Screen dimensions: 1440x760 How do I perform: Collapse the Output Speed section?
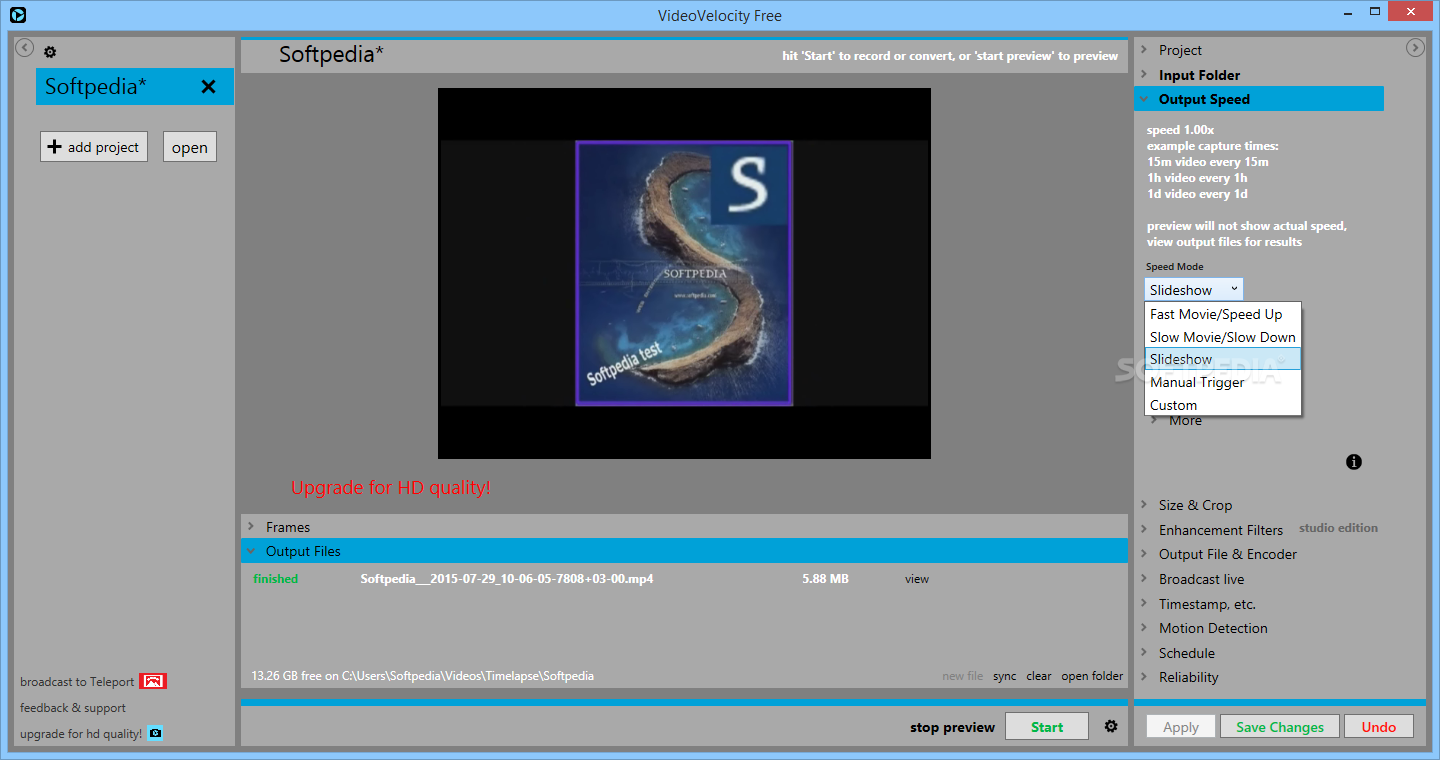point(1259,99)
